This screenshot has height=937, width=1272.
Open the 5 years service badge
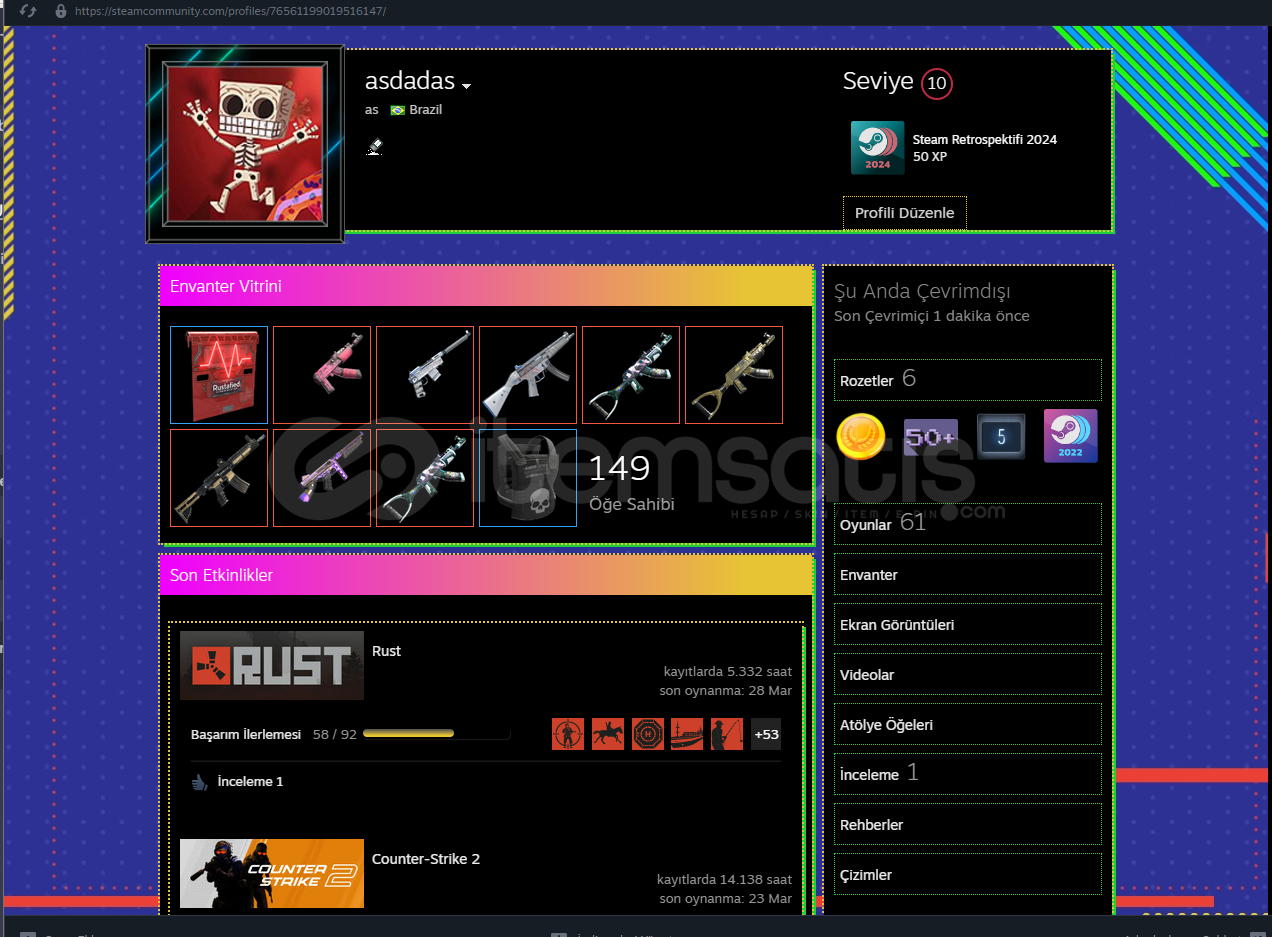pos(1001,436)
